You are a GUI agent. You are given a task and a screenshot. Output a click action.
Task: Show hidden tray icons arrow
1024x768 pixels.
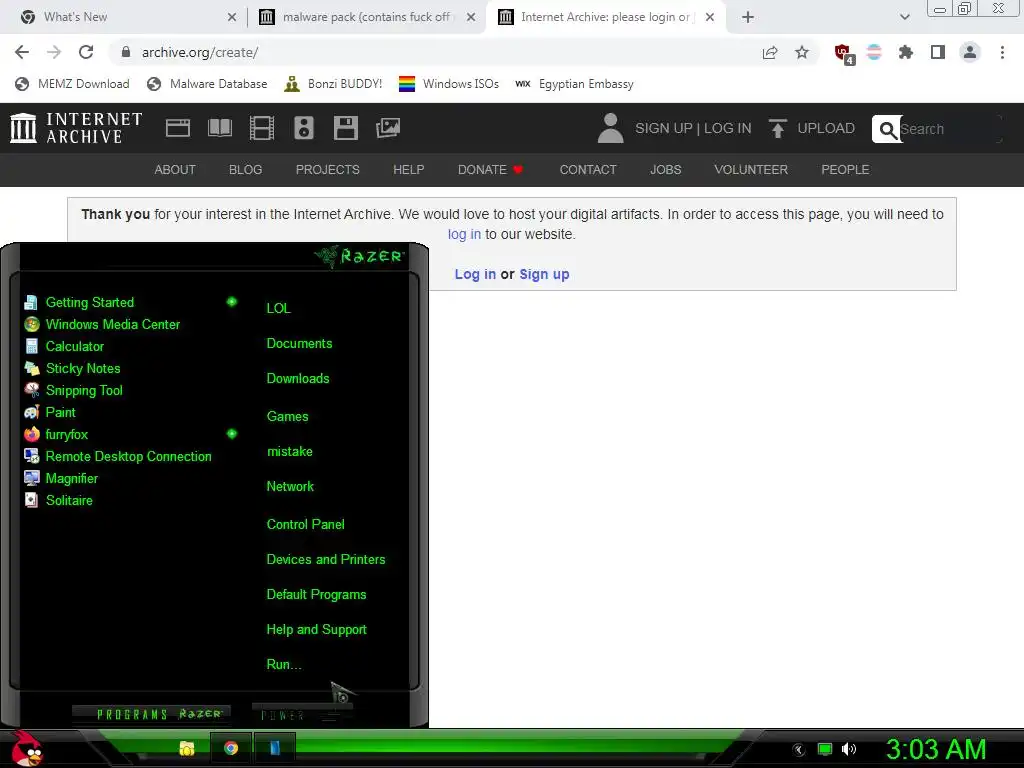[x=799, y=750]
